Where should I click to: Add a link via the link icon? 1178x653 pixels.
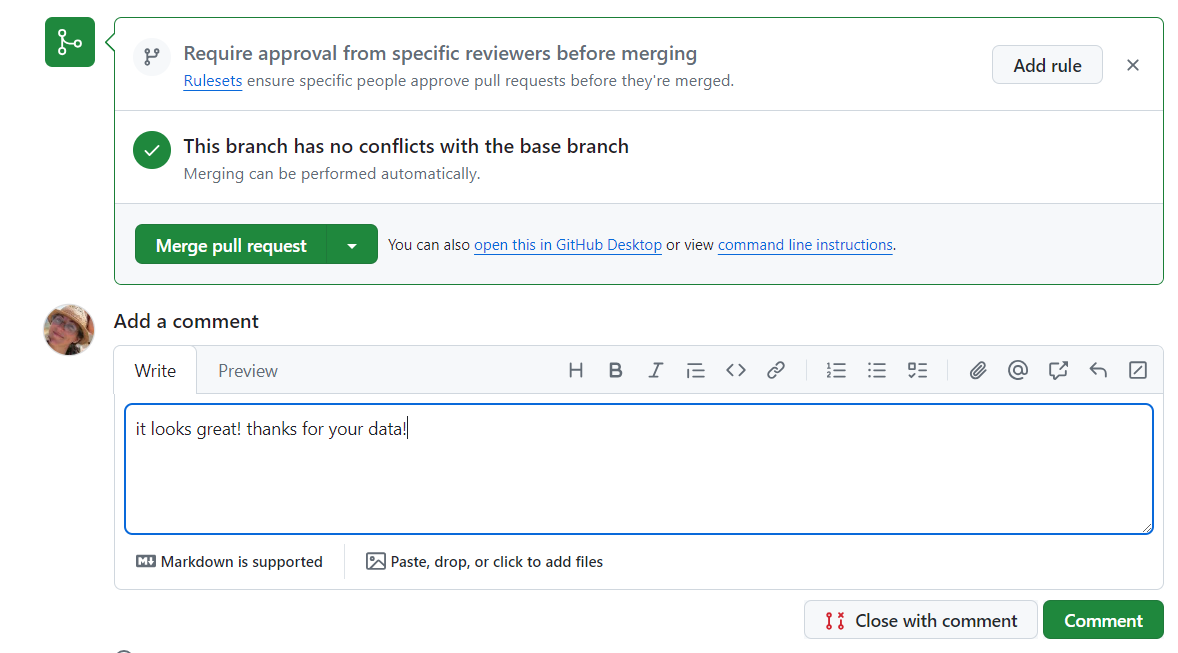(x=776, y=370)
